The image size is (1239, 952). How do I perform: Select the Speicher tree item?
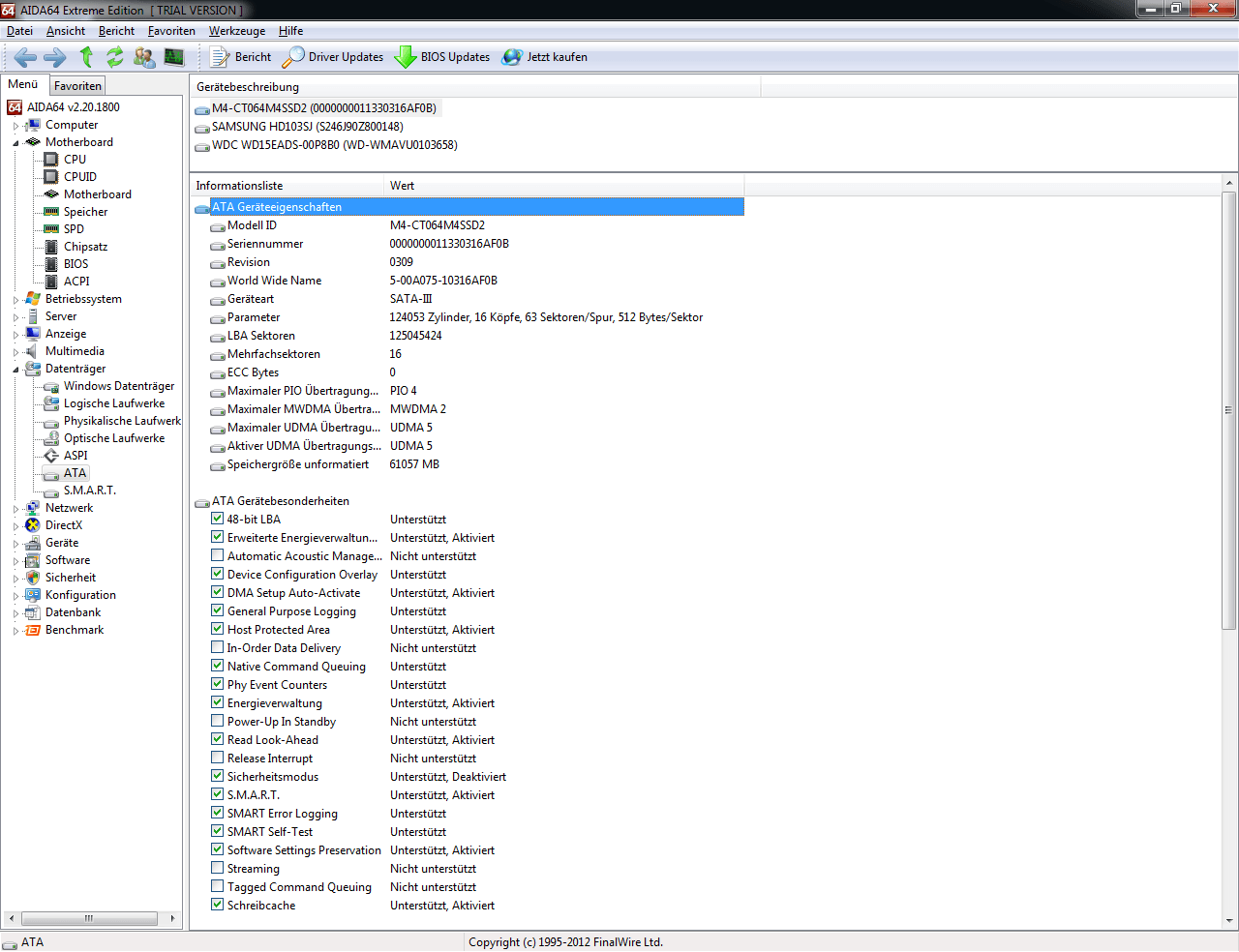pos(86,212)
